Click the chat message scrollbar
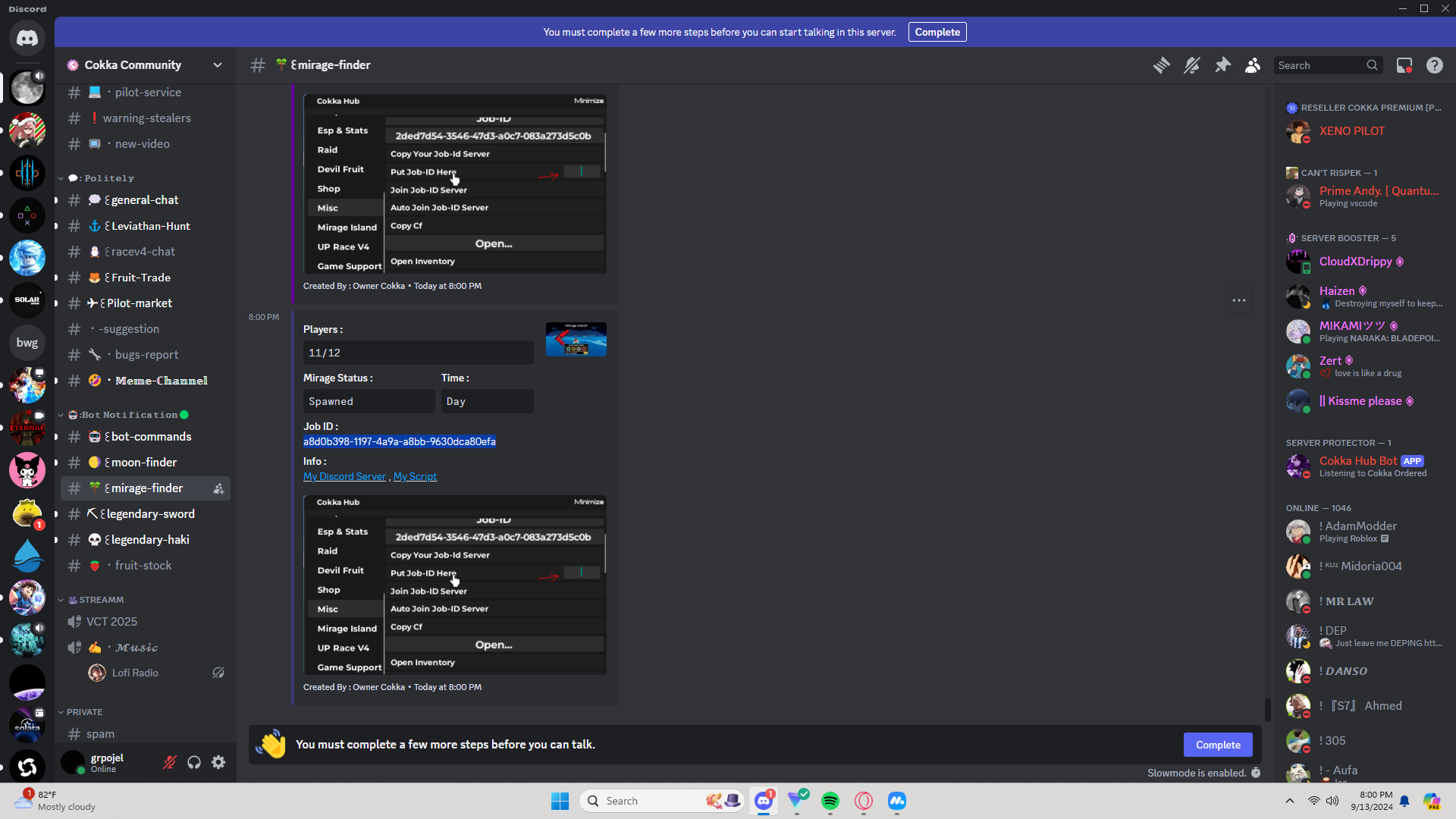The image size is (1456, 819). point(1267,710)
